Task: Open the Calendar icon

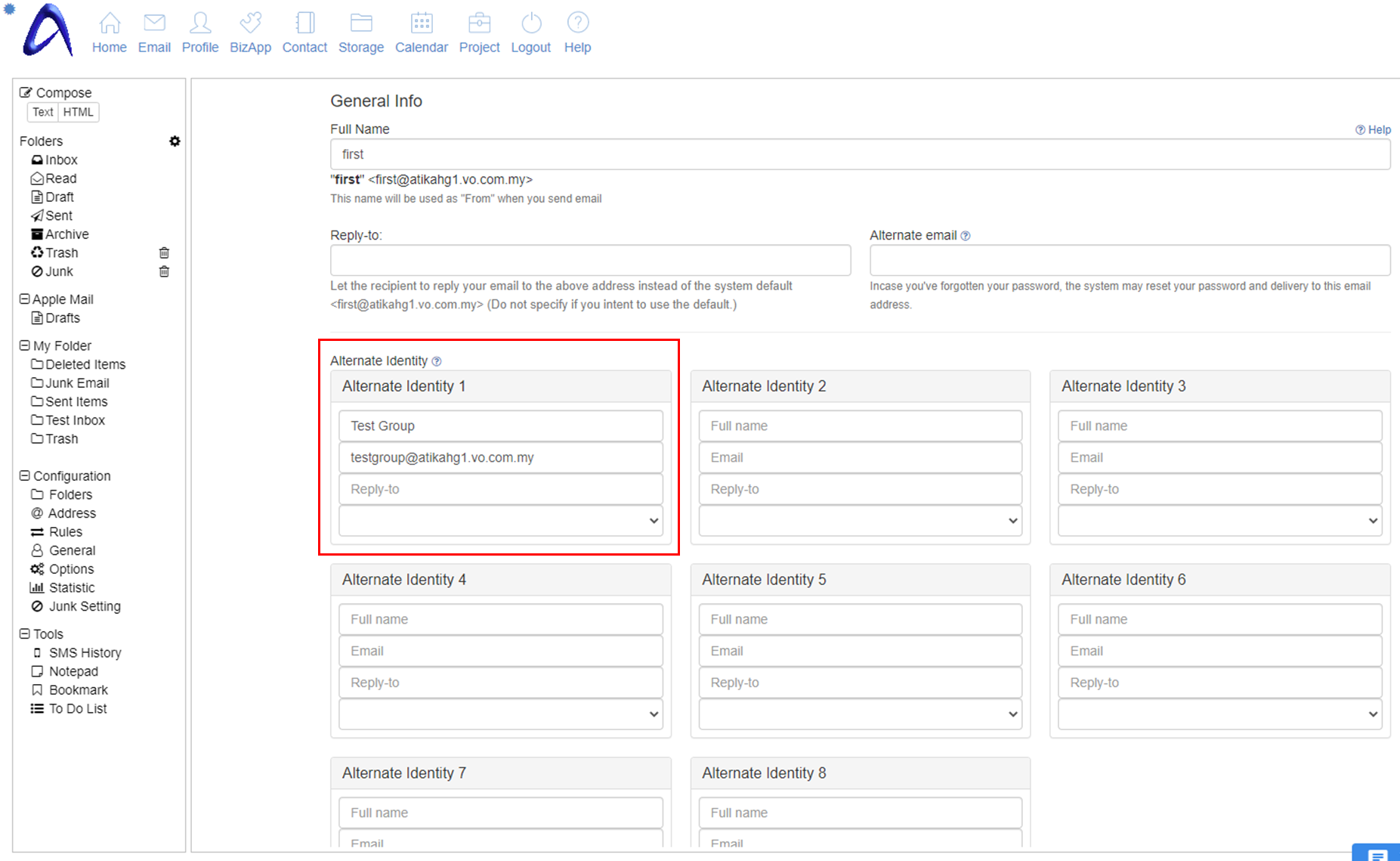Action: coord(422,23)
